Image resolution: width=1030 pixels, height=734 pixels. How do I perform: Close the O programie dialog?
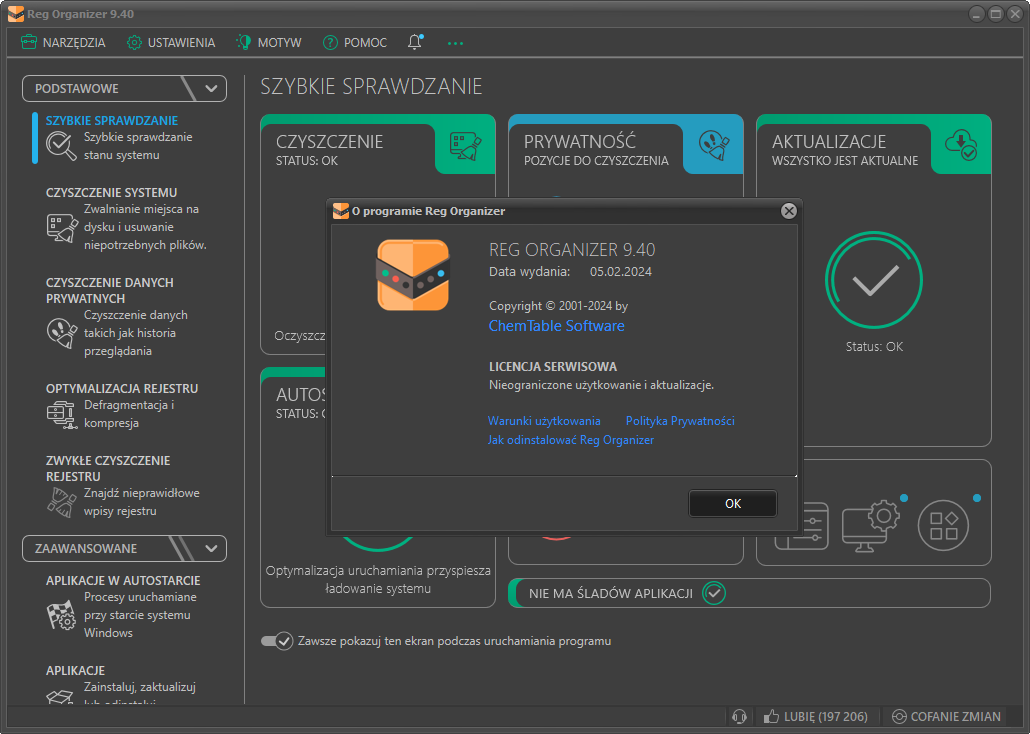coord(789,211)
